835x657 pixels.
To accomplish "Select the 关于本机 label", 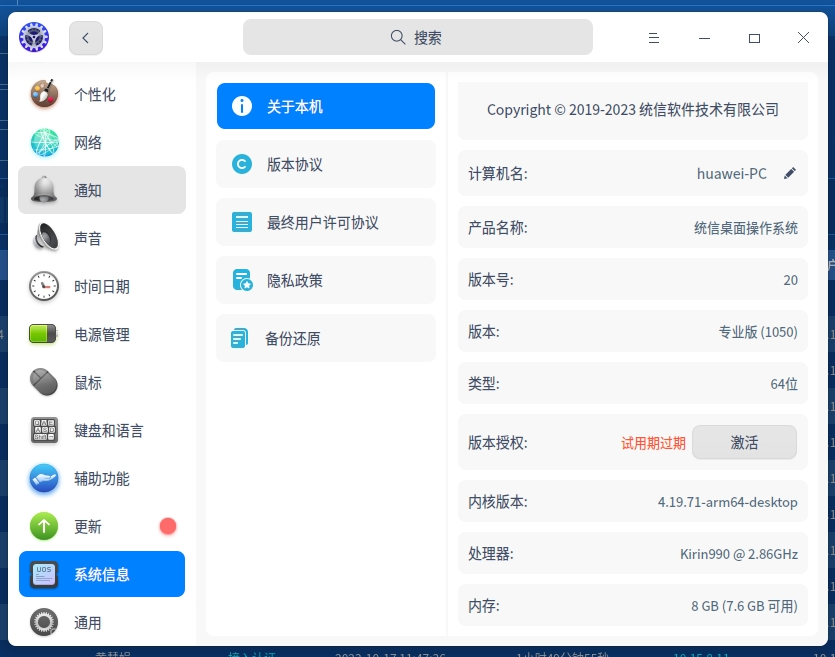I will [294, 106].
